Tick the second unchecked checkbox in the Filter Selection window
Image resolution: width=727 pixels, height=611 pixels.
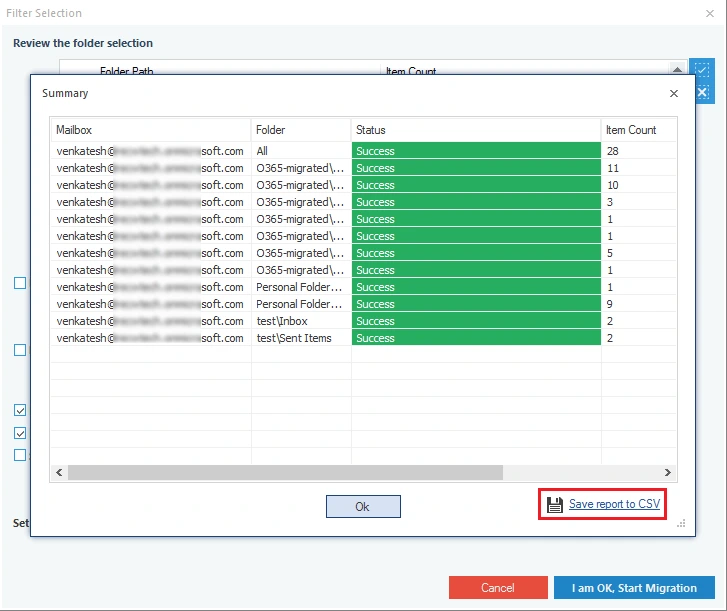tap(20, 350)
